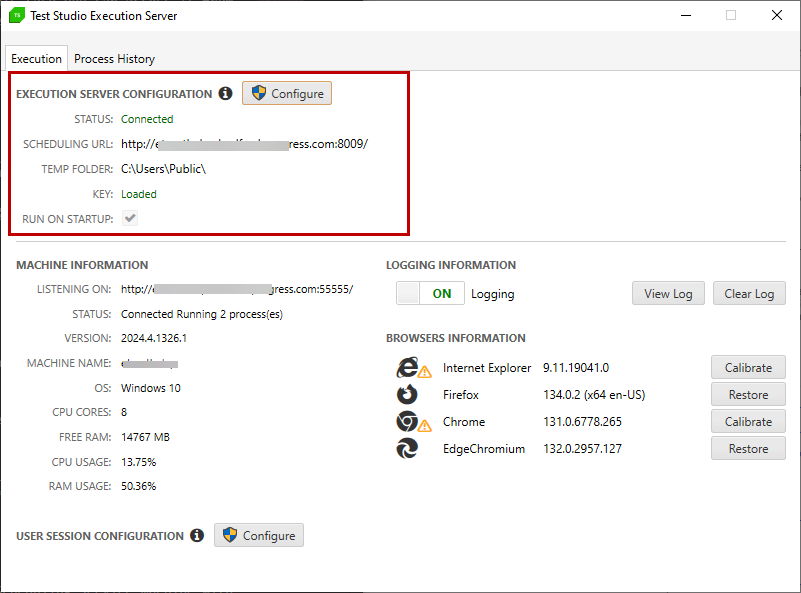Click the Internet Explorer browser icon
Viewport: 801px width, 593px height.
407,367
